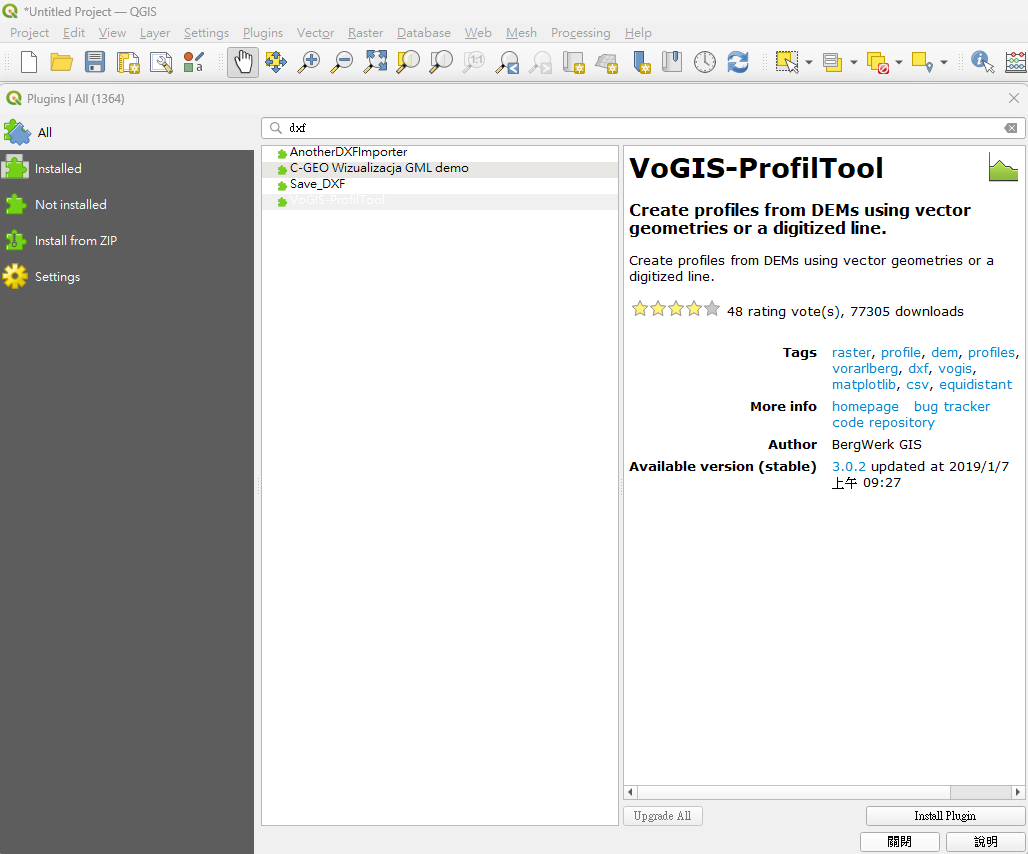Click version 3.0.2 link
The height and width of the screenshot is (854, 1028).
coord(848,467)
